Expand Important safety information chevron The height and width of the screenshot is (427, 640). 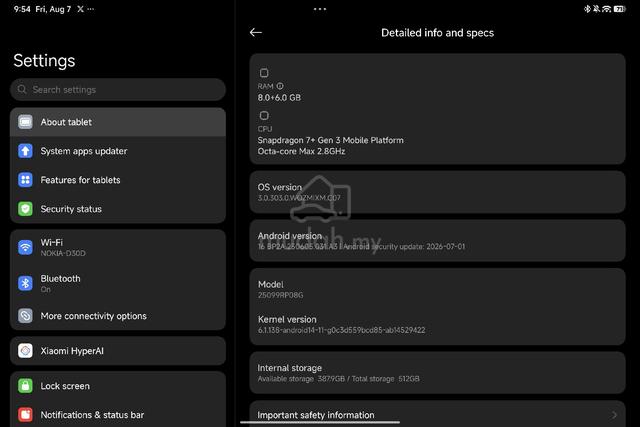pos(614,415)
